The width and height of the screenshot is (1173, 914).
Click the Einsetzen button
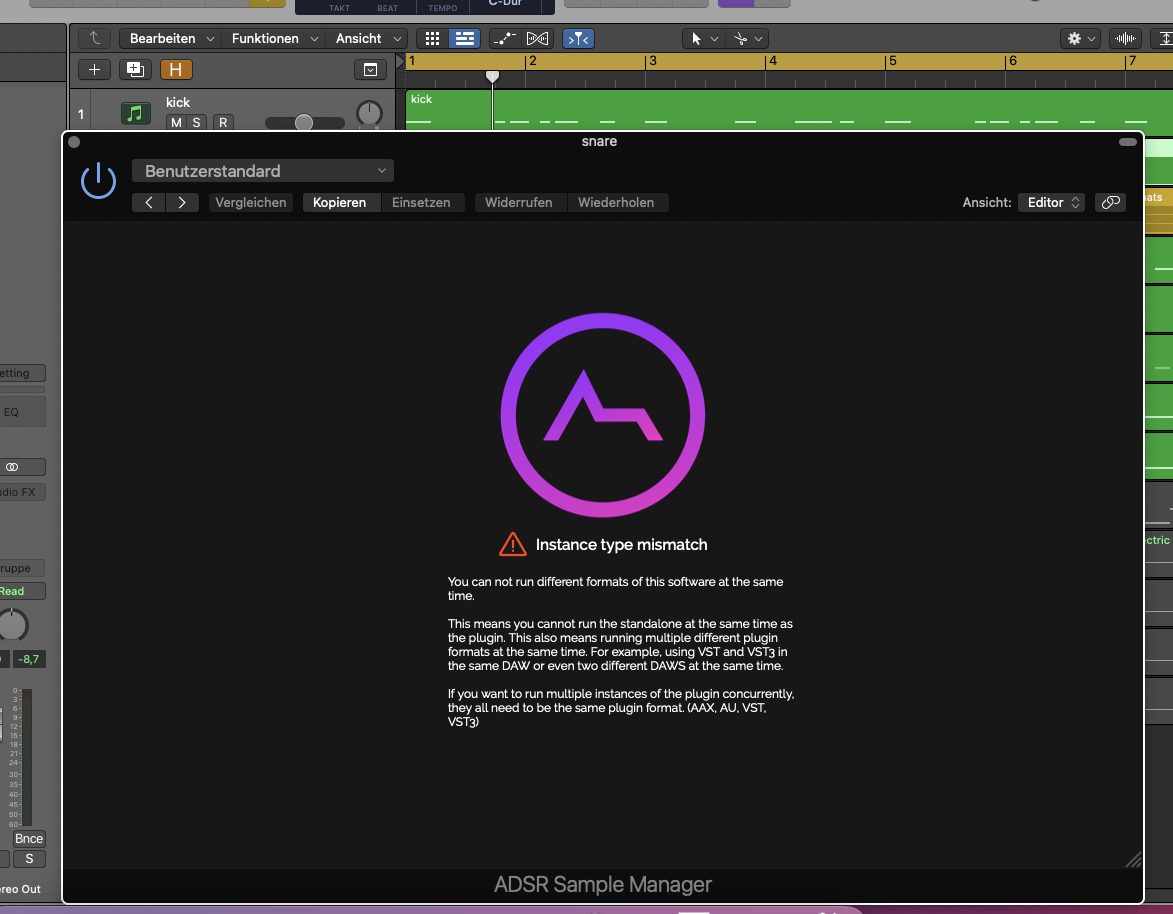[x=421, y=203]
